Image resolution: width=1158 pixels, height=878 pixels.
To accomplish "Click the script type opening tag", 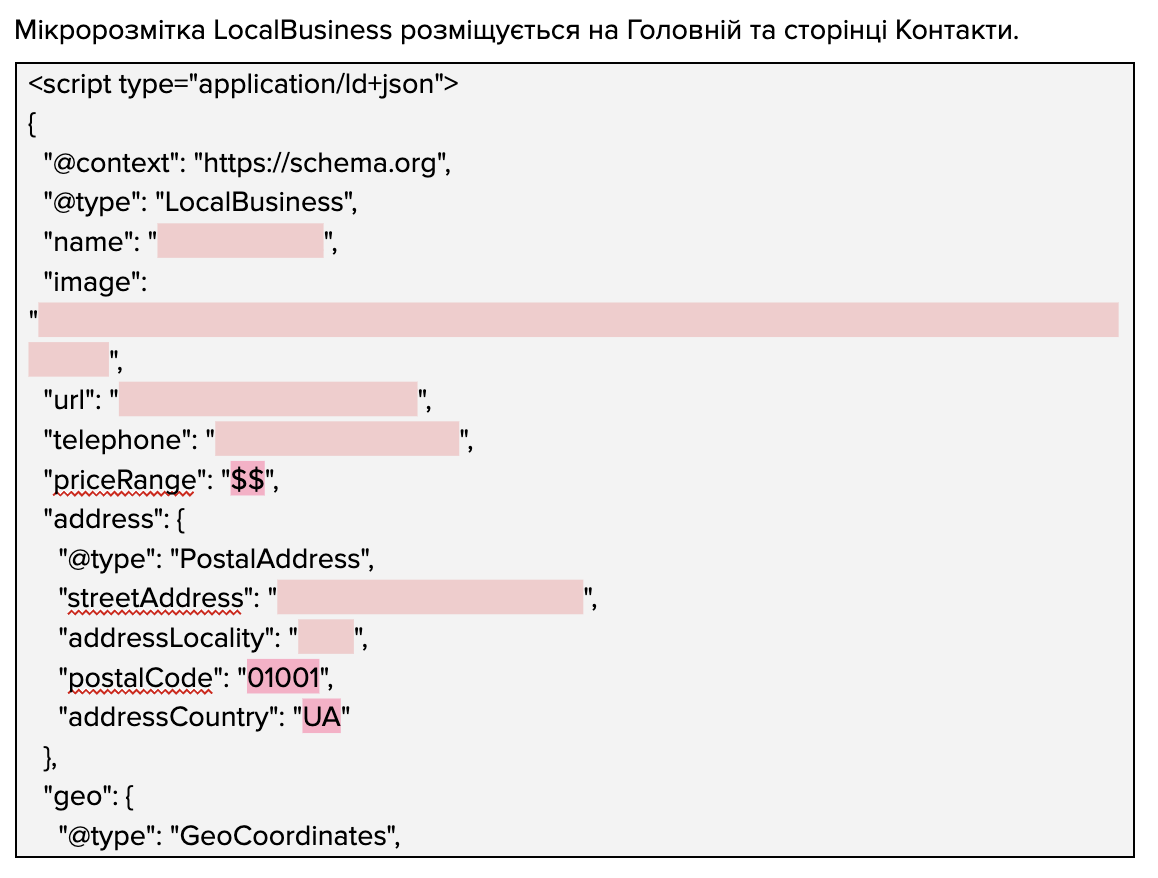I will click(x=243, y=84).
